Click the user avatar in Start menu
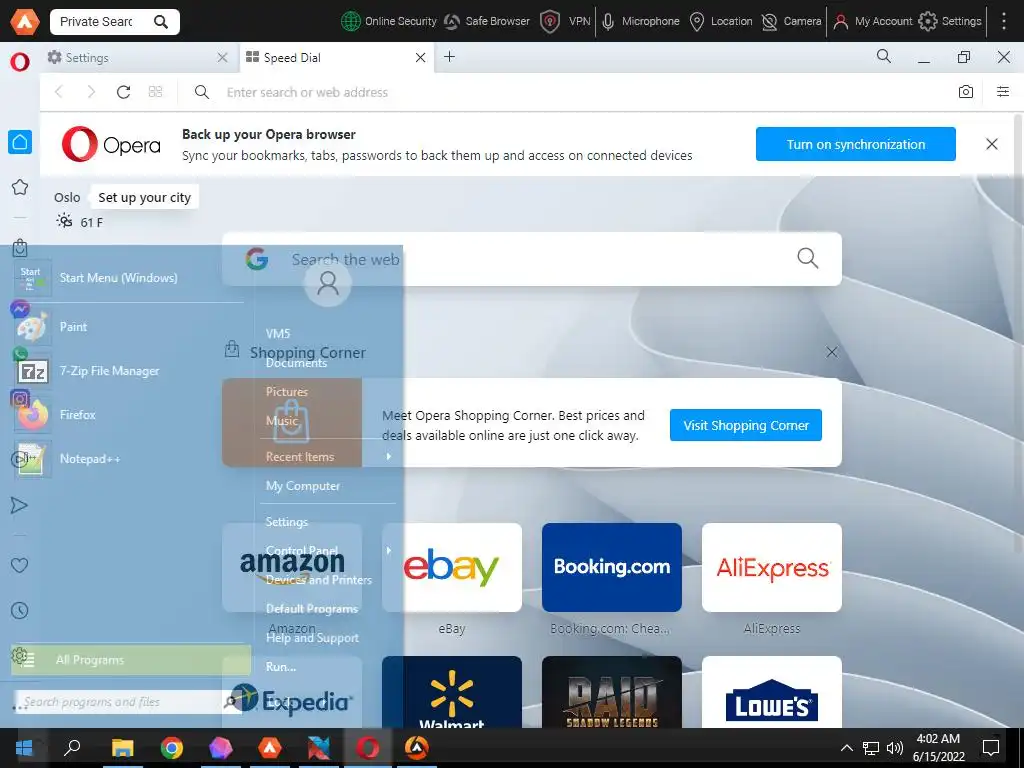The image size is (1024, 768). [x=328, y=283]
